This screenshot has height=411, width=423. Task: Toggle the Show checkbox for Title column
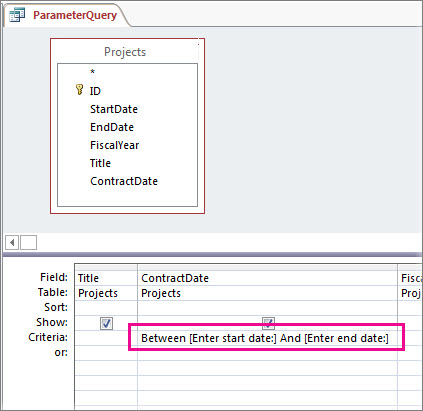click(106, 323)
